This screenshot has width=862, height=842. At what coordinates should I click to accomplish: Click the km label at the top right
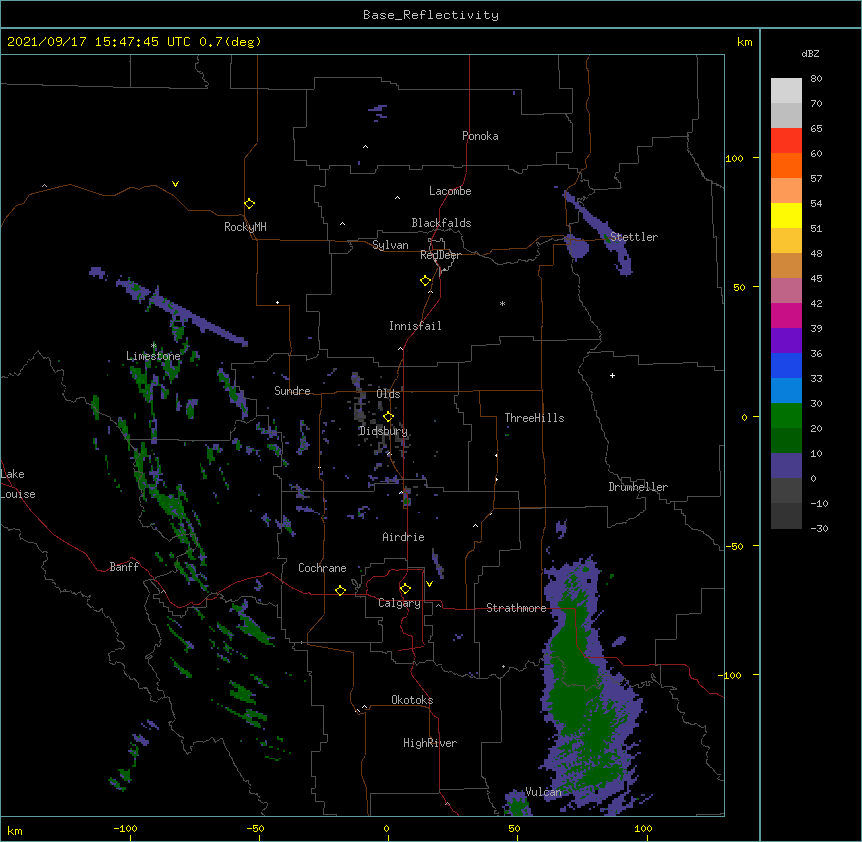coord(744,42)
